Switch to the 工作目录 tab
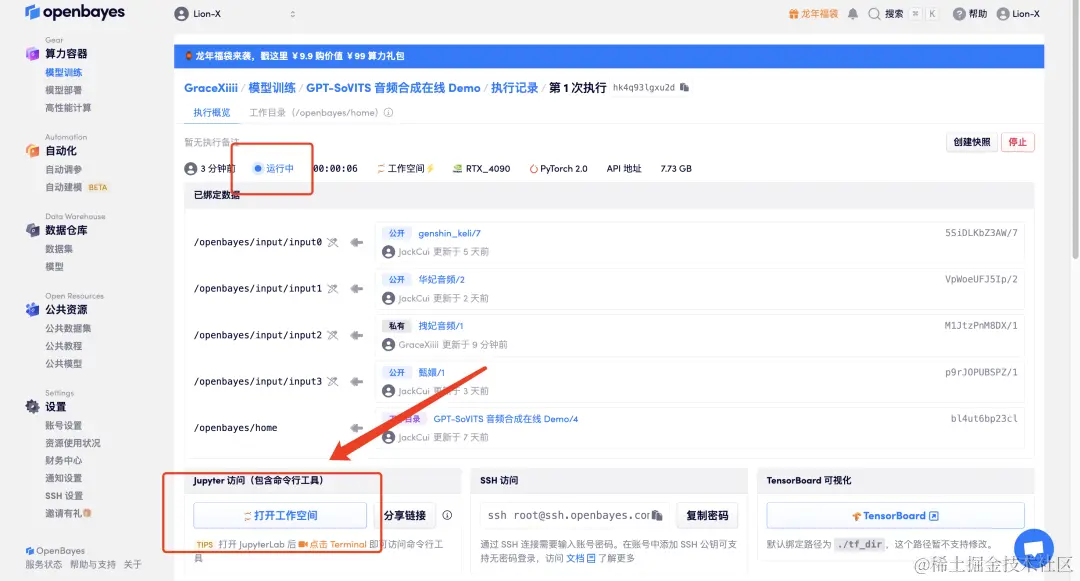The image size is (1080, 581). coord(313,113)
